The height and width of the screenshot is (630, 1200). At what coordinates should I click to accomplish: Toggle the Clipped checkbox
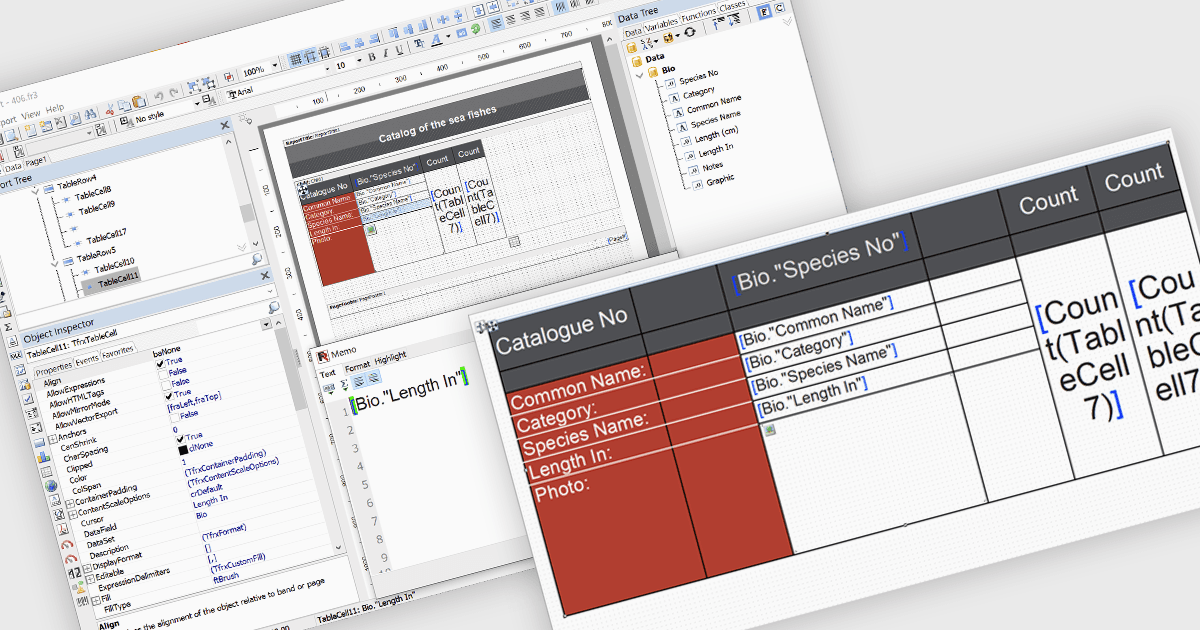[183, 438]
